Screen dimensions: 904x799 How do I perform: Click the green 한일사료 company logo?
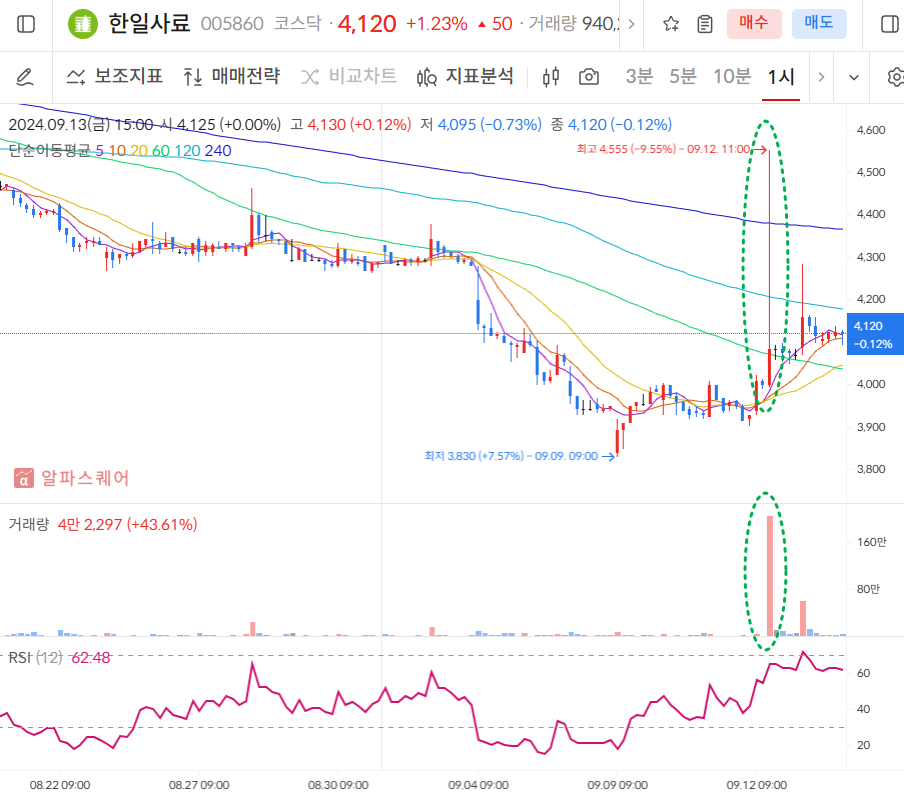[83, 24]
